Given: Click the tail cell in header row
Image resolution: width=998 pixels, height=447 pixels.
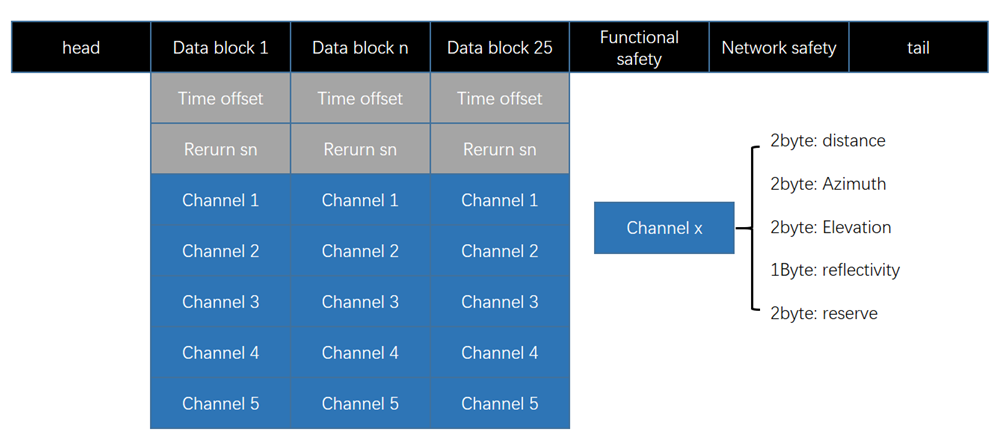Looking at the screenshot, I should 917,48.
